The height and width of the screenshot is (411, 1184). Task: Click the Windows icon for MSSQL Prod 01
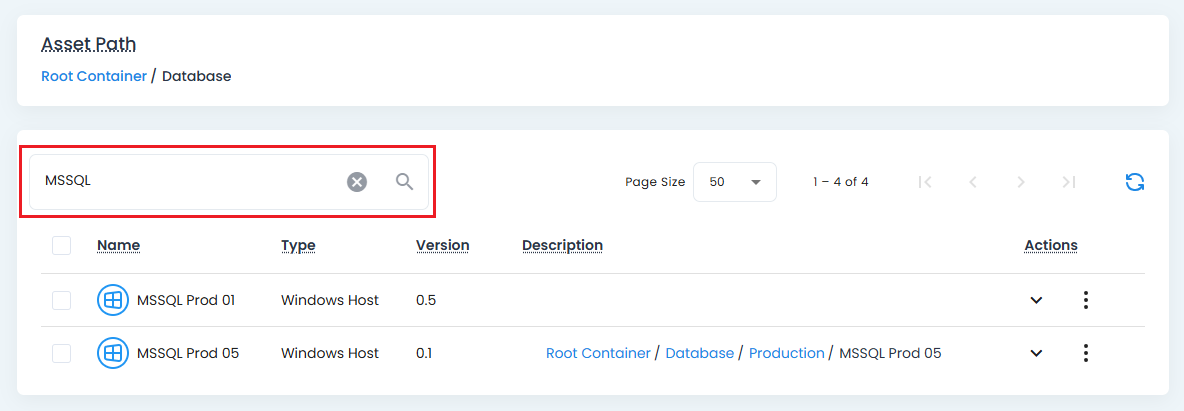113,300
